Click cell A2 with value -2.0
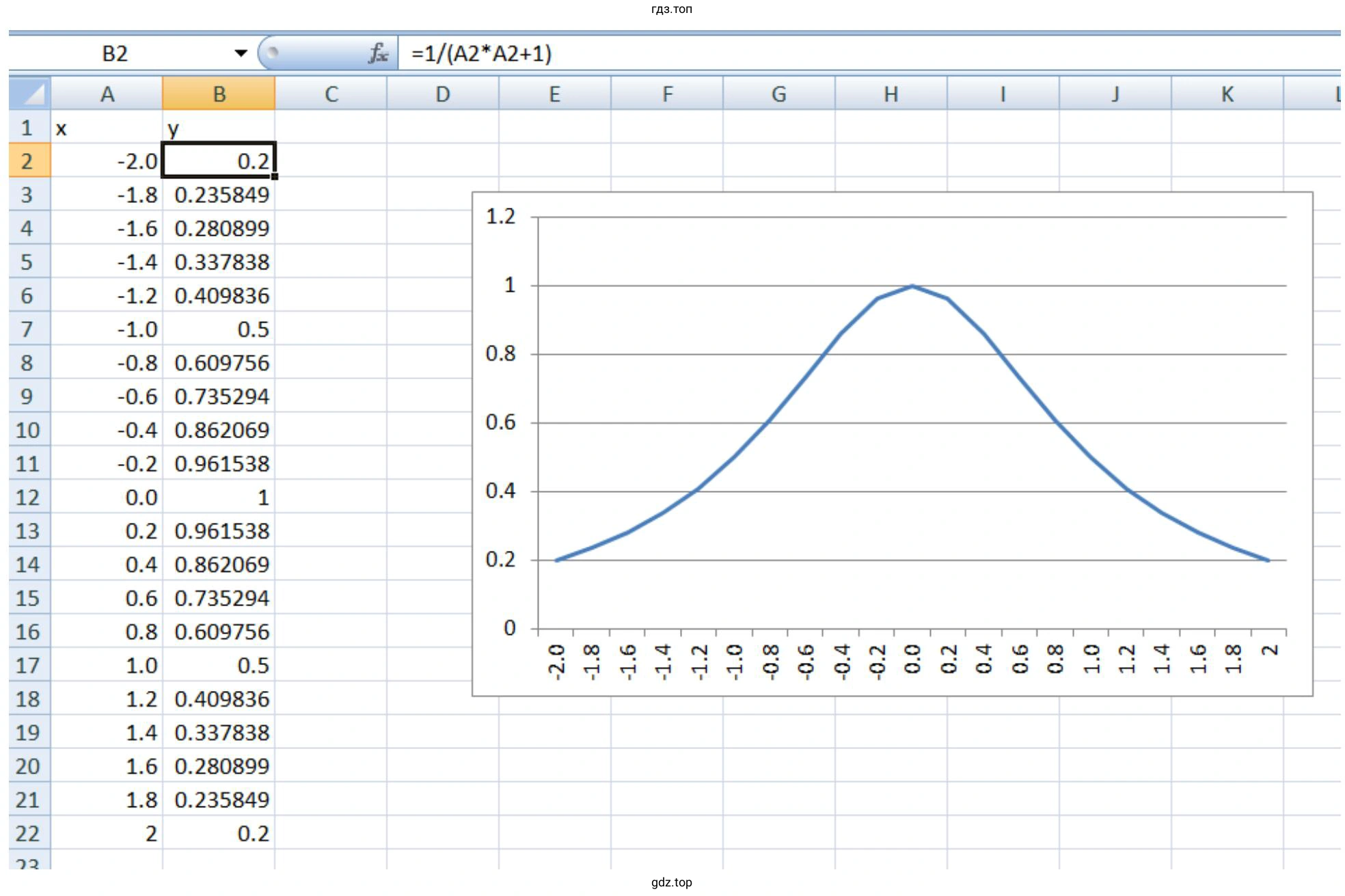 point(107,161)
